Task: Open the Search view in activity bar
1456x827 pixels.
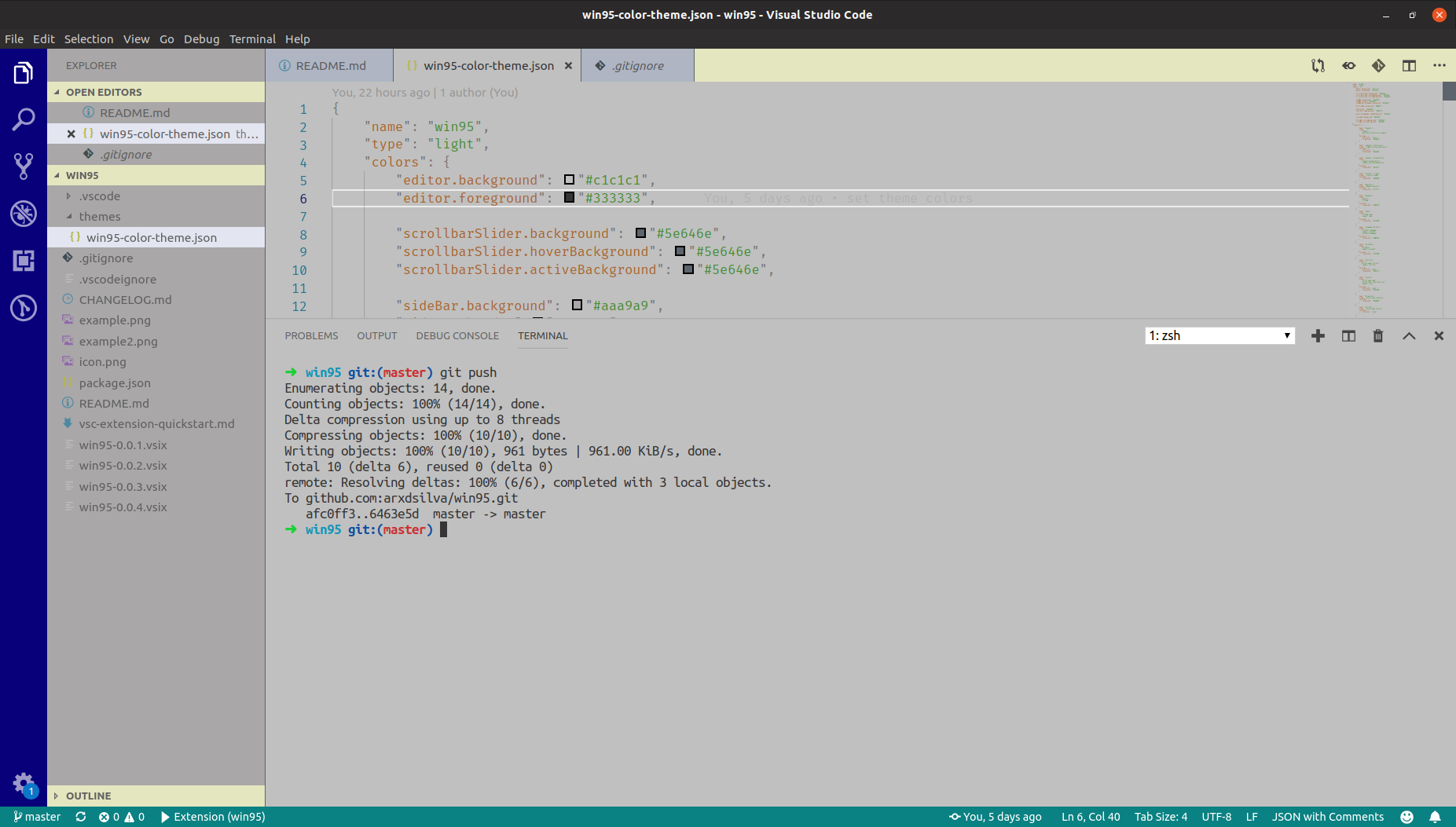Action: (x=24, y=119)
